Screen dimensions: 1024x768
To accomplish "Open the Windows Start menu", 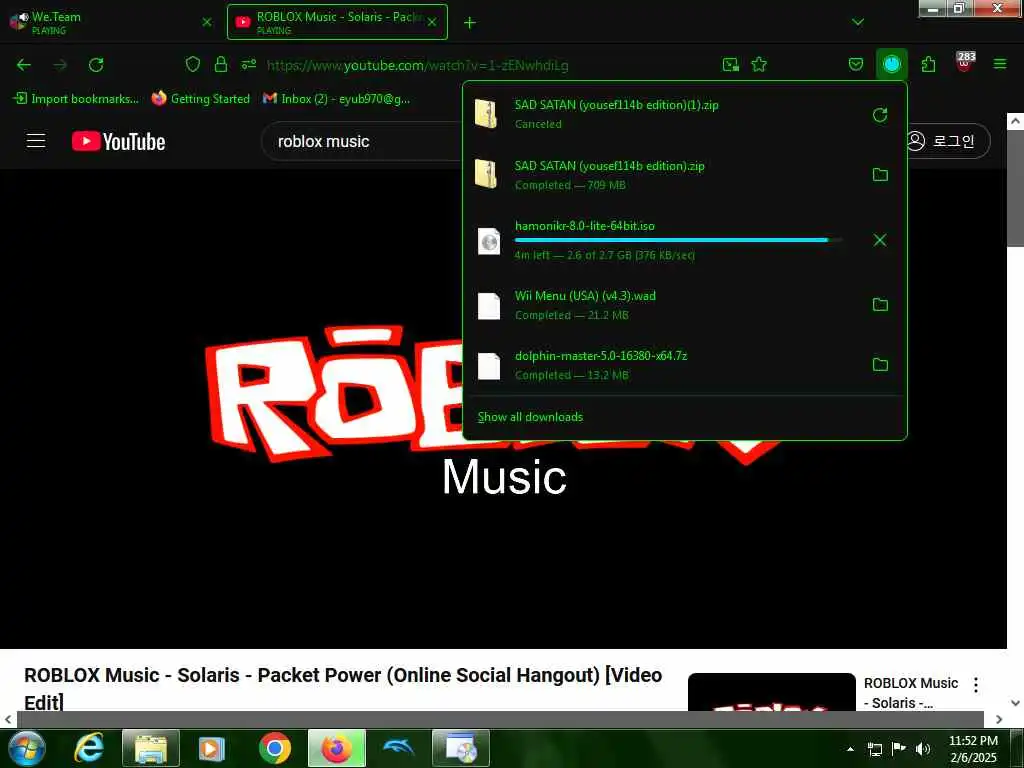I will 26,748.
